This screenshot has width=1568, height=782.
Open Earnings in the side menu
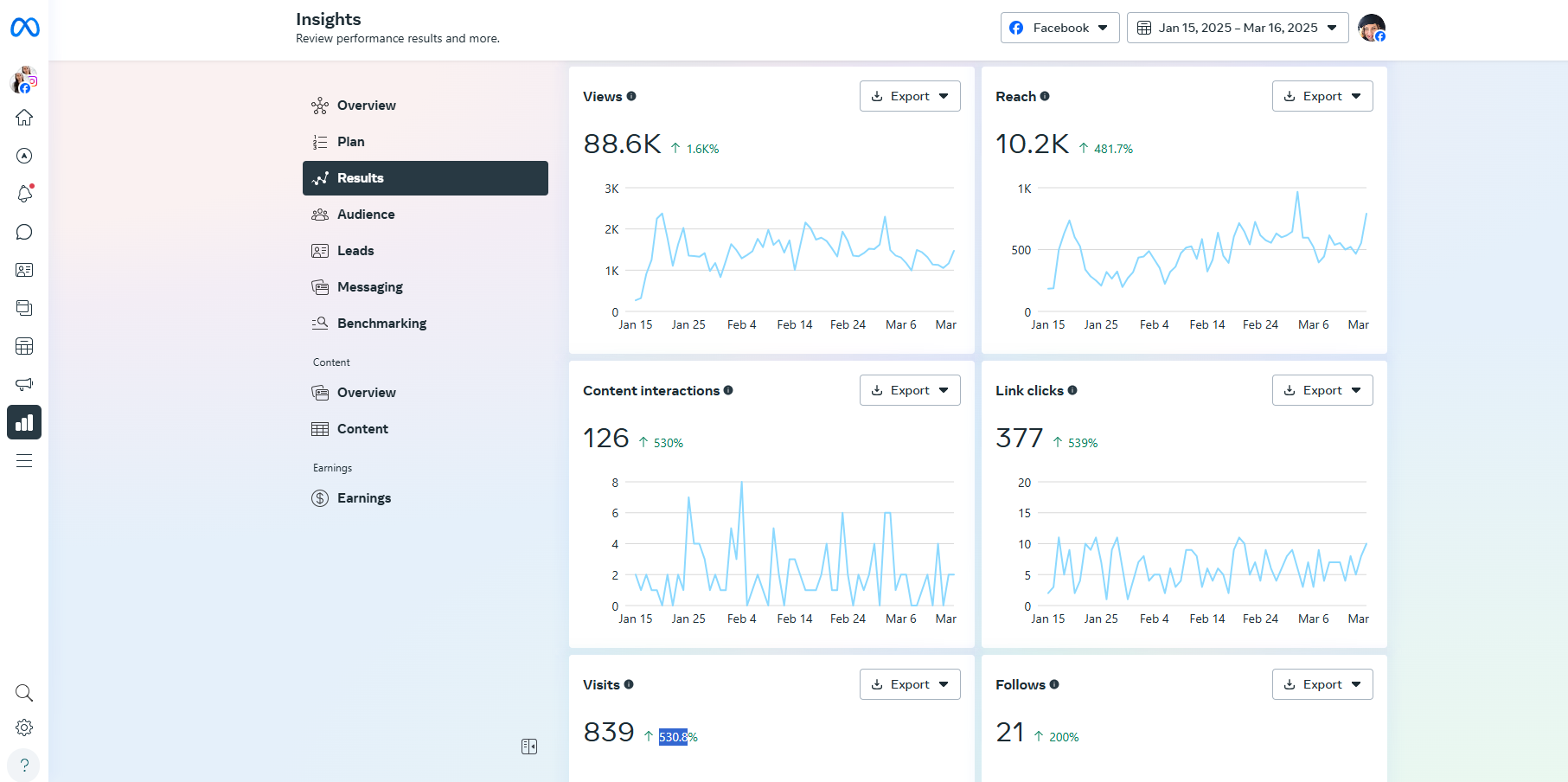[x=364, y=498]
